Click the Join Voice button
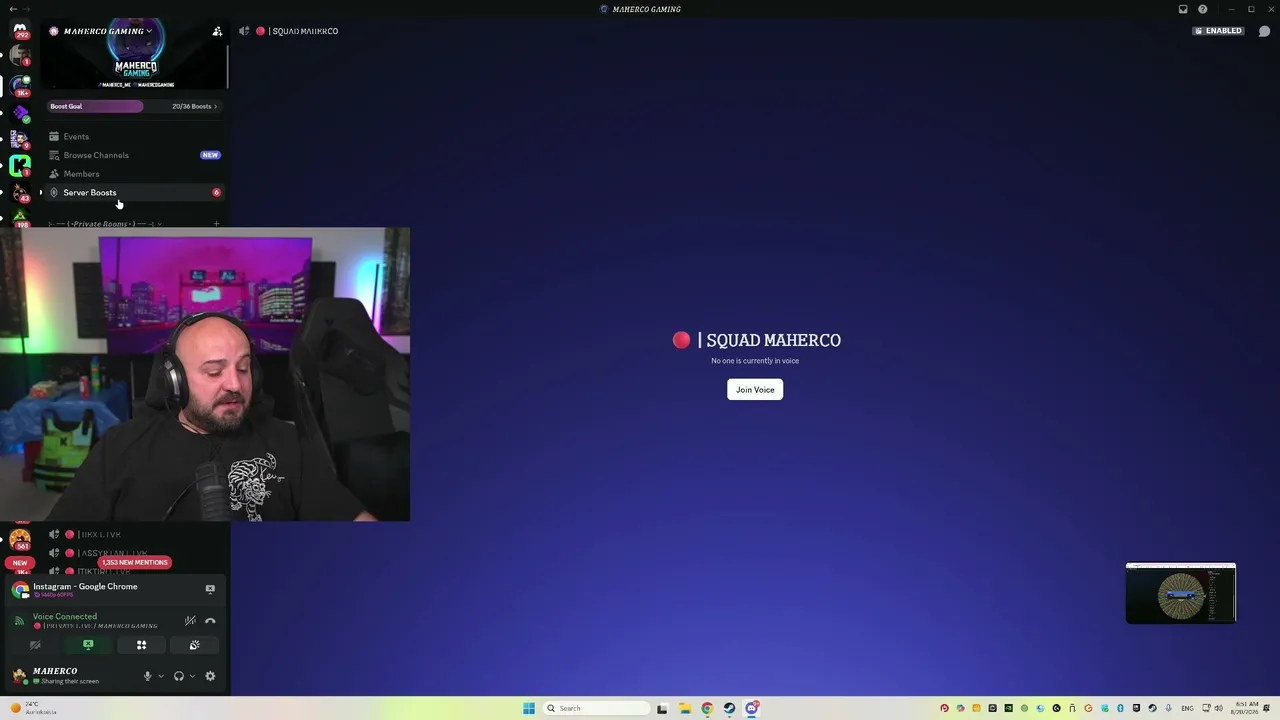The width and height of the screenshot is (1280, 720). point(755,390)
